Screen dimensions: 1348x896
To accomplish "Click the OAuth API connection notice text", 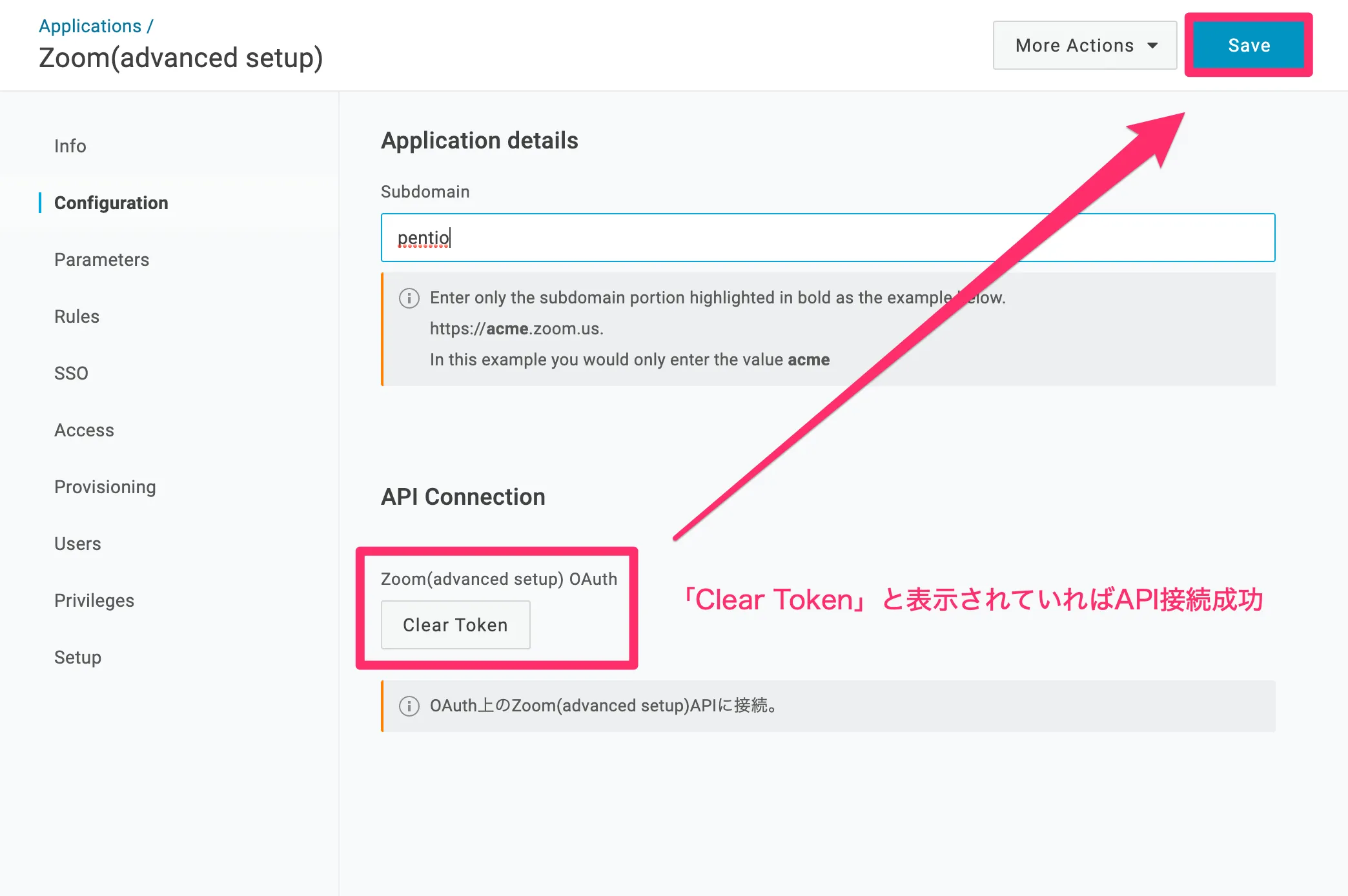I will [604, 706].
